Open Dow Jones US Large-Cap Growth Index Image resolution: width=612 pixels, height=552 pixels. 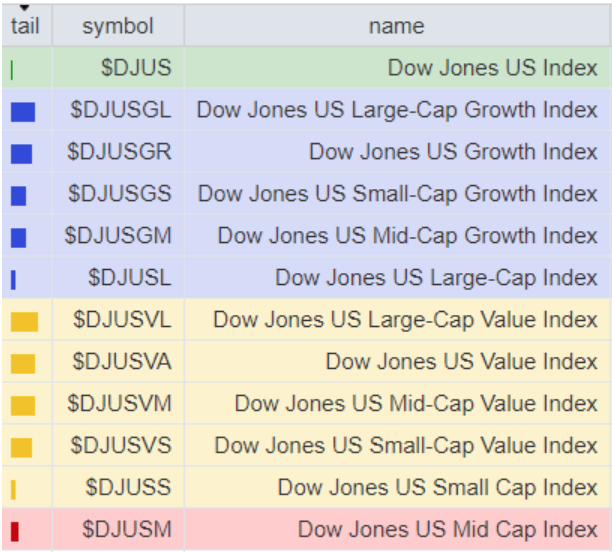tap(397, 110)
